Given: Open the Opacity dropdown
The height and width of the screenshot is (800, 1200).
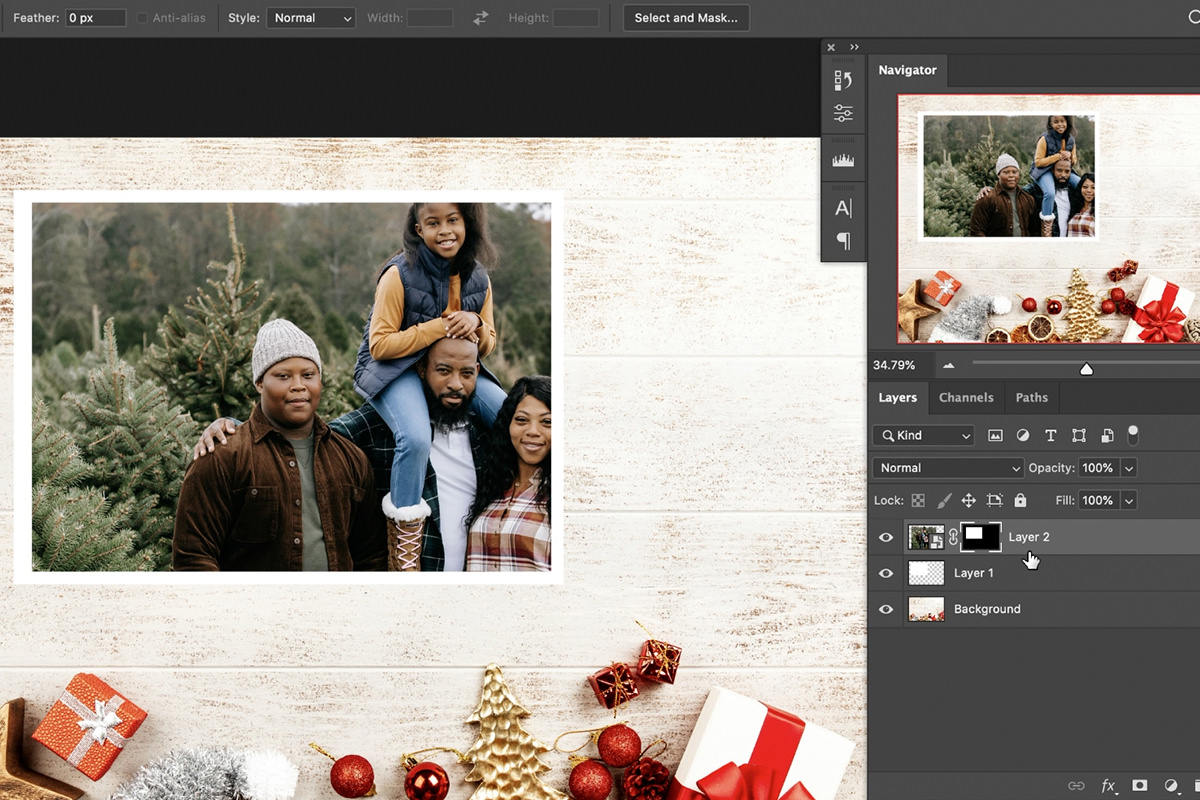Looking at the screenshot, I should click(x=1129, y=467).
